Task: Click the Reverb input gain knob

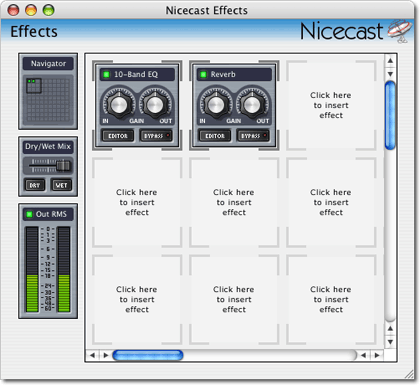Action: coord(216,105)
